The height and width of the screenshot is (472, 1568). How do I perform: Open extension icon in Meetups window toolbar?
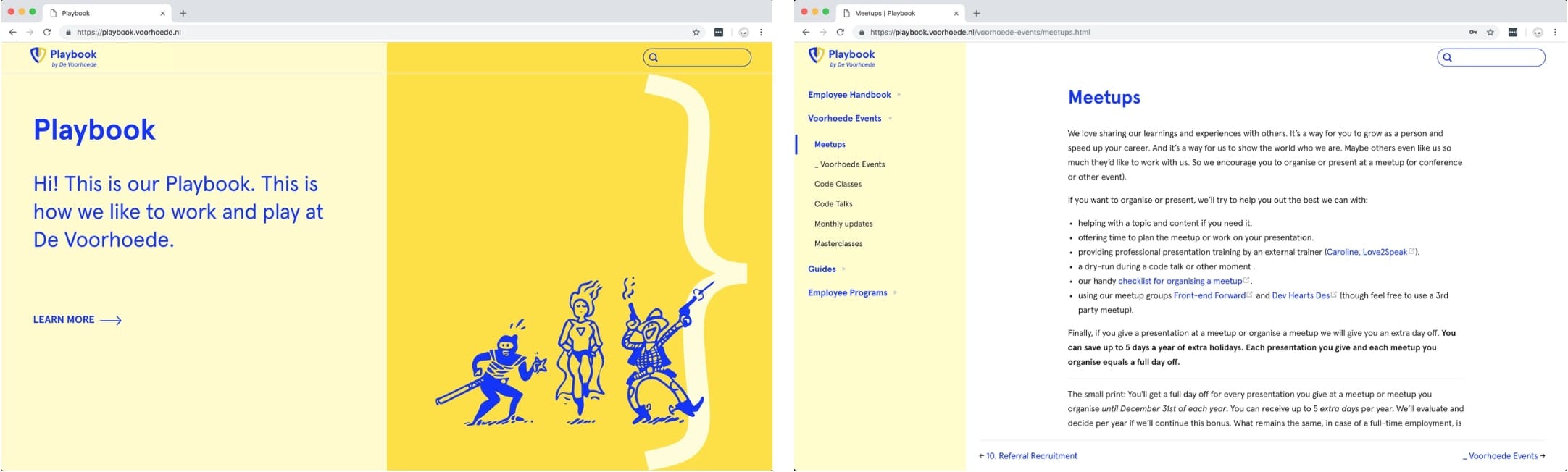coord(1513,32)
